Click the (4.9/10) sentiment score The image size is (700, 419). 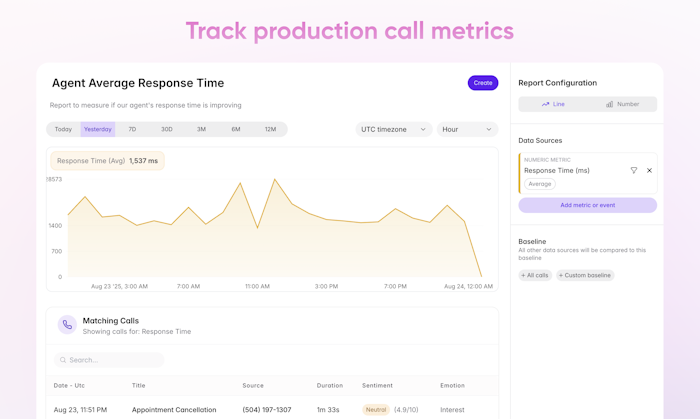click(406, 410)
